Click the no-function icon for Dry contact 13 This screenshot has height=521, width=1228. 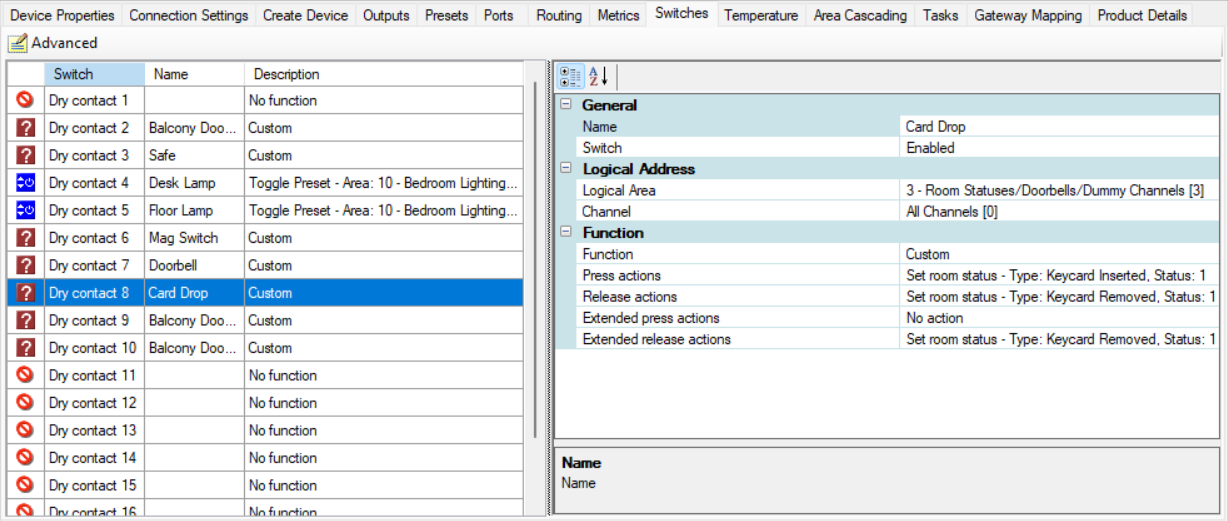26,431
